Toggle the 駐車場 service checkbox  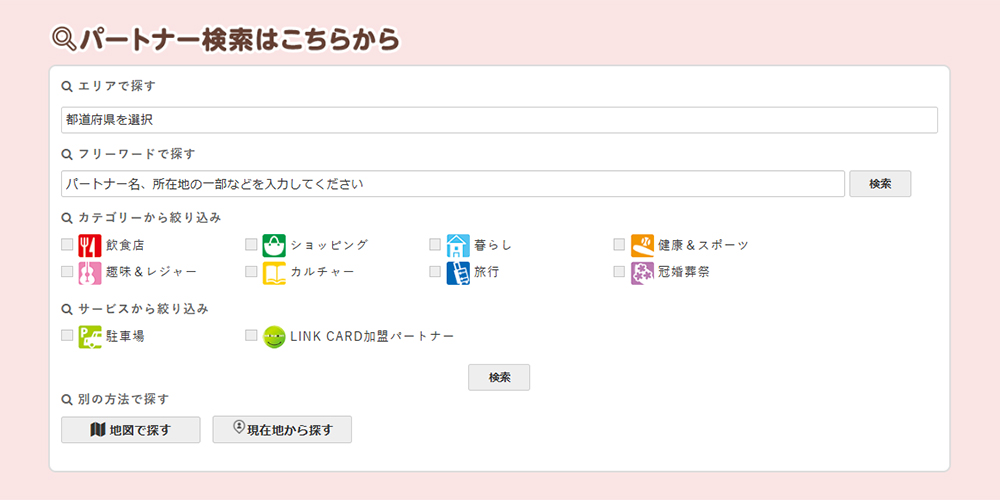coord(67,336)
